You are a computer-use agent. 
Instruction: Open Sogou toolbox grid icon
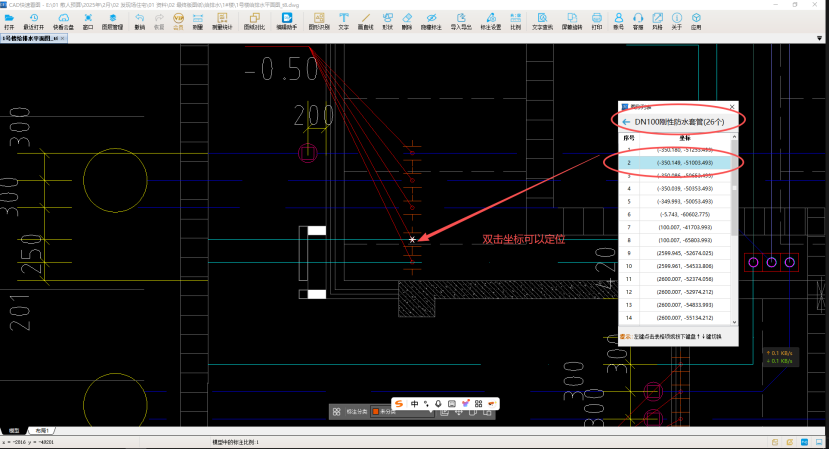[x=479, y=403]
